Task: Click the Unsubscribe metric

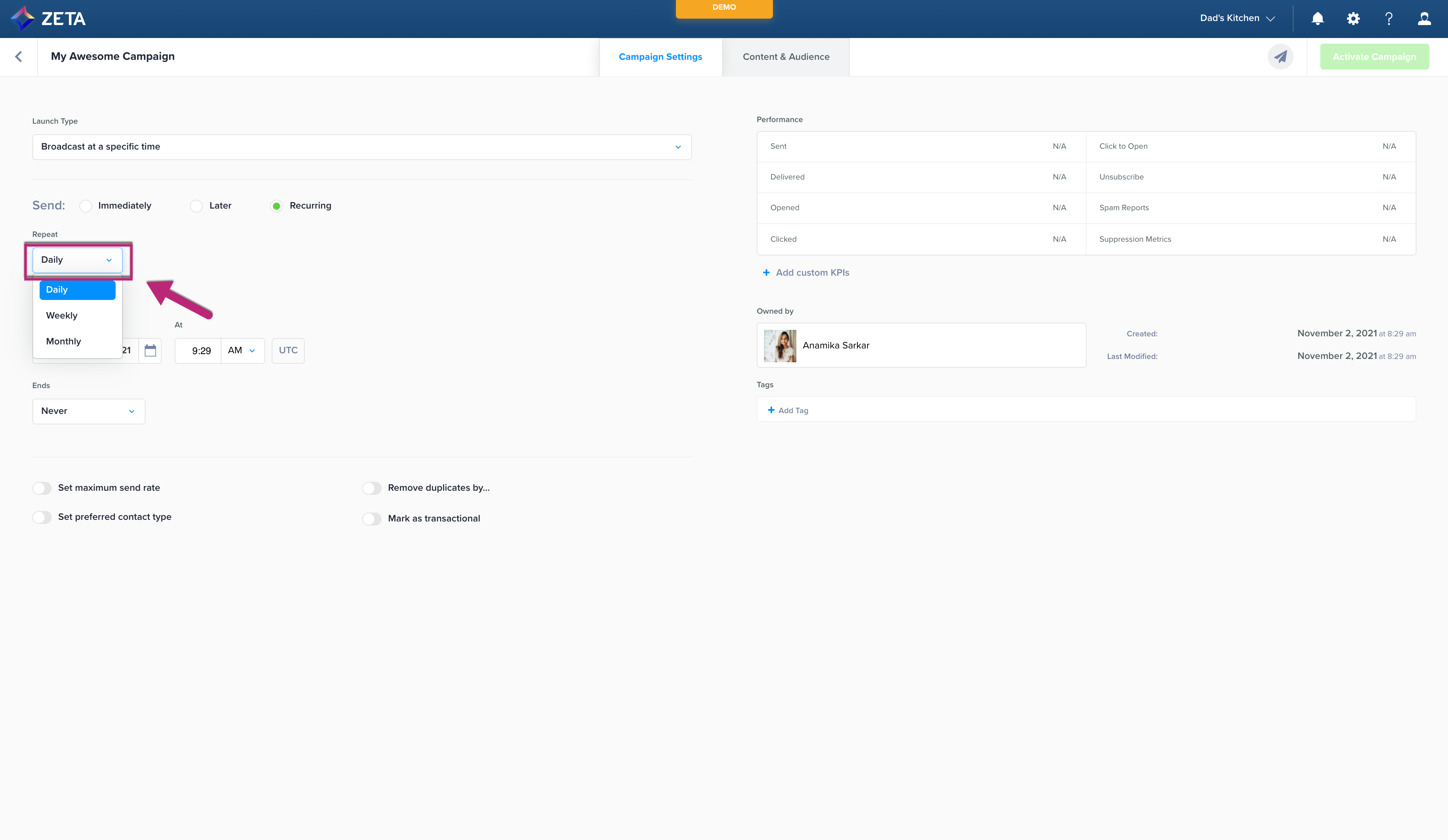Action: pos(1250,177)
